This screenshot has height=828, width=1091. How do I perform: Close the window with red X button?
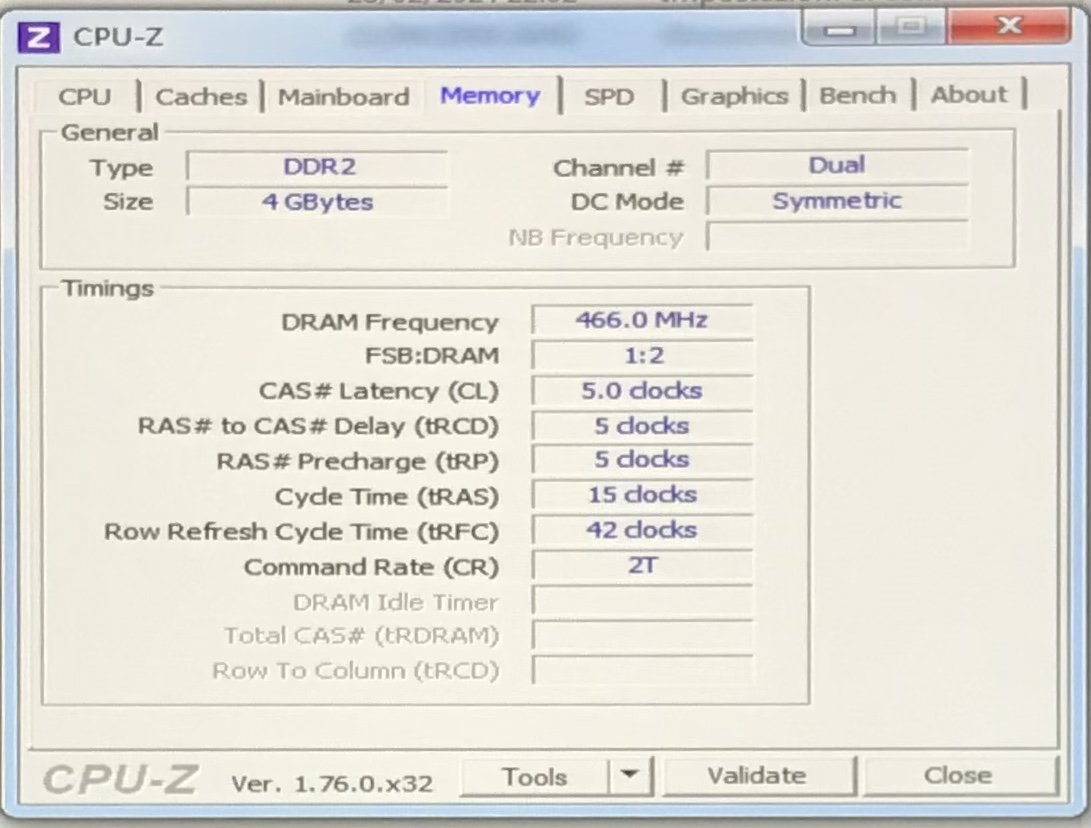[x=1007, y=27]
